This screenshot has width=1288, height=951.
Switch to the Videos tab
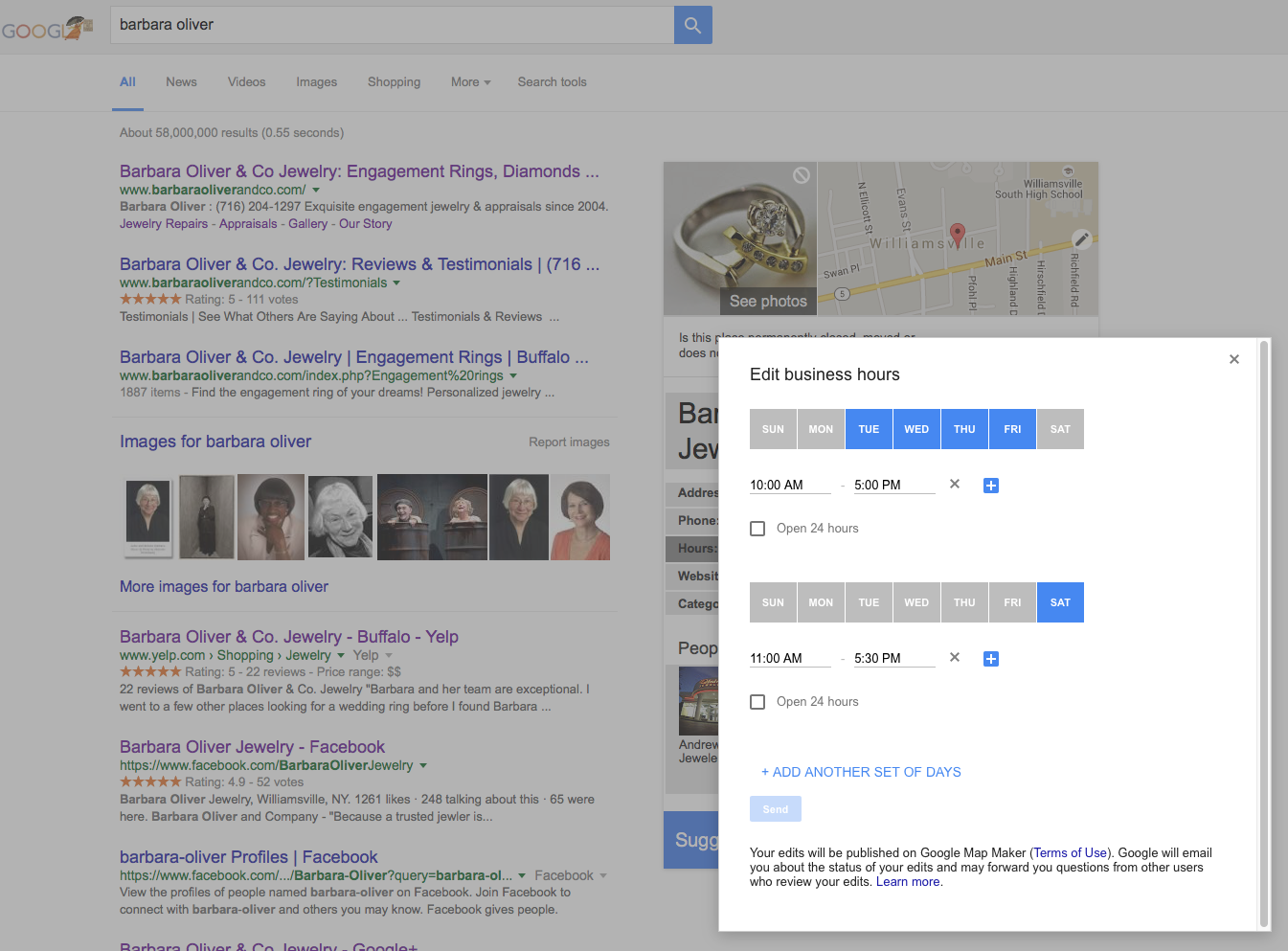pos(246,82)
